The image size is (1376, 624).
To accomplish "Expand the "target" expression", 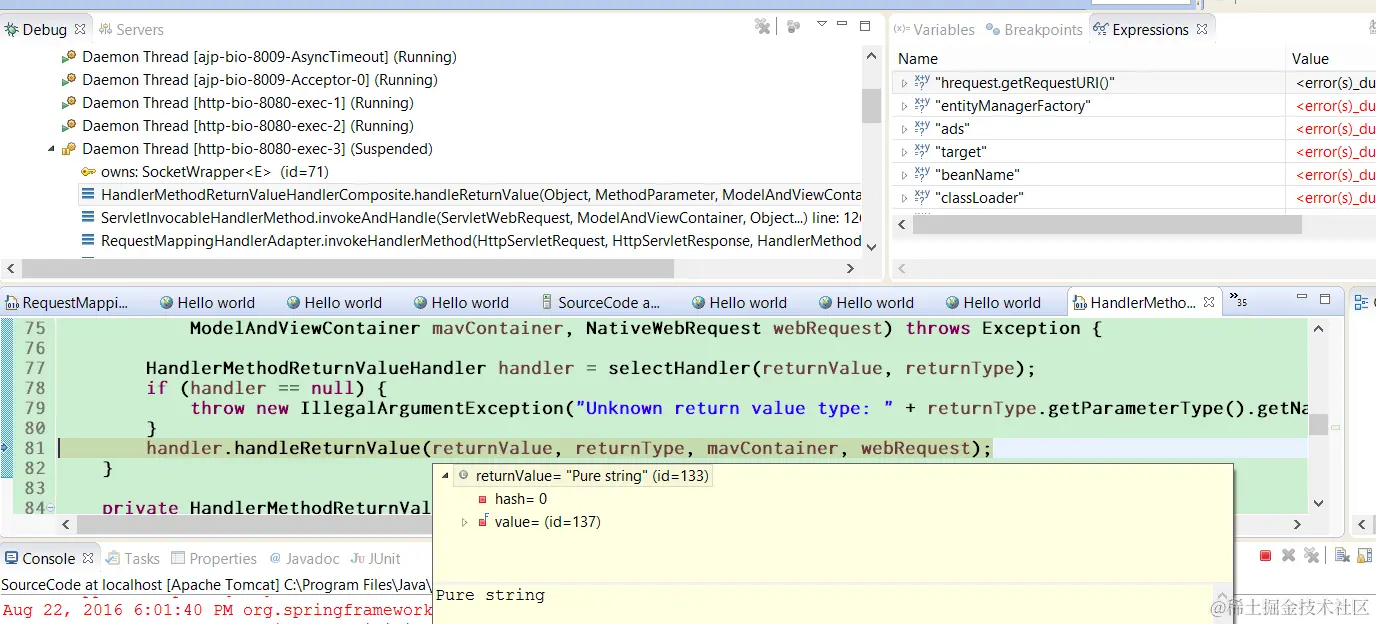I will [904, 152].
